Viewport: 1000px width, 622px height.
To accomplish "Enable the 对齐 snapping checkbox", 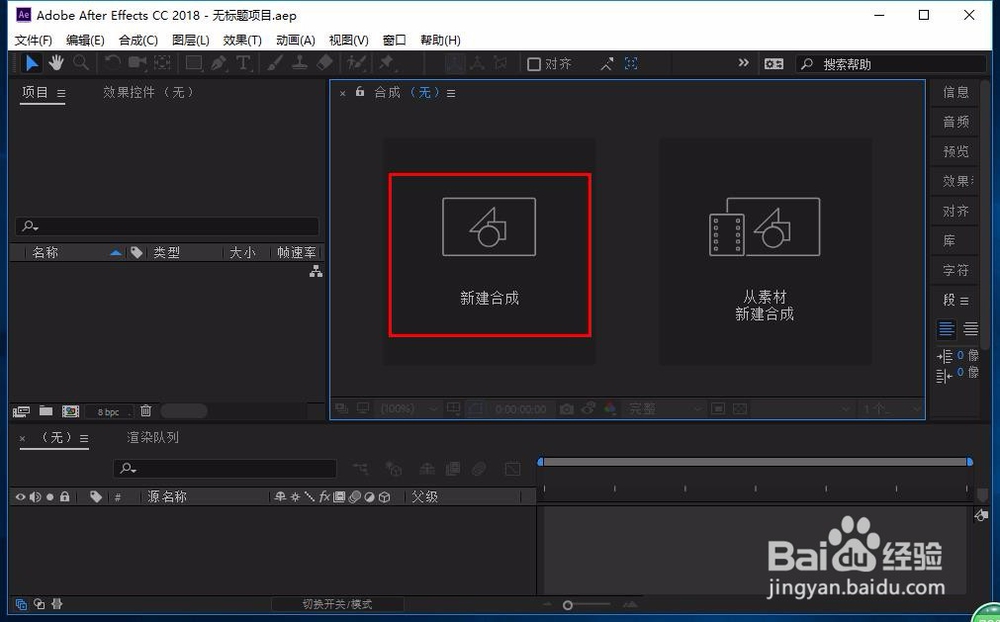I will tap(534, 64).
